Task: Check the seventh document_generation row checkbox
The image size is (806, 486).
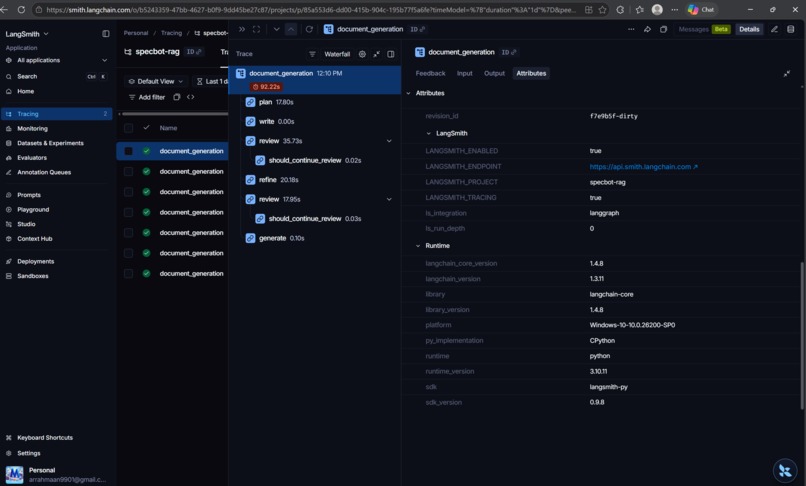Action: 129,274
